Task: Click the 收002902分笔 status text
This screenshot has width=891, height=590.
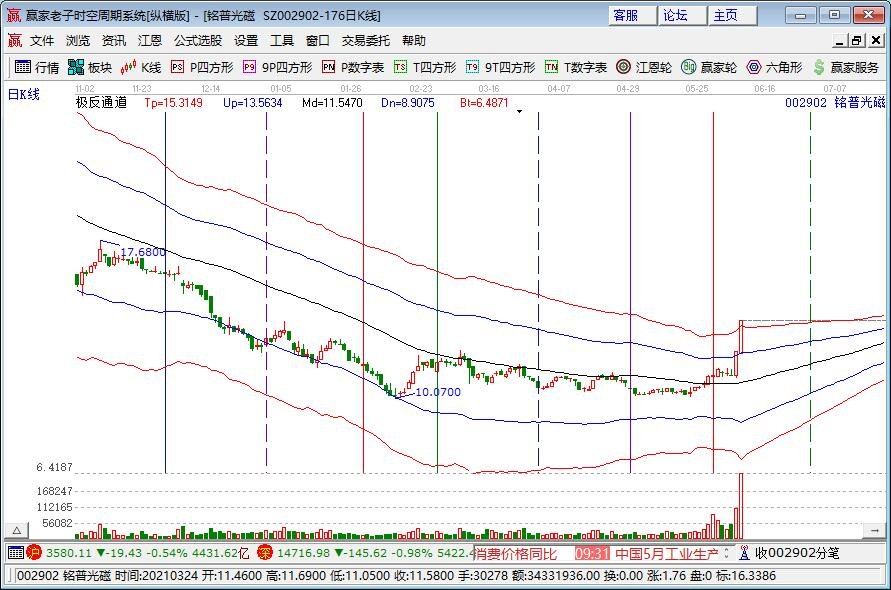Action: coord(797,552)
